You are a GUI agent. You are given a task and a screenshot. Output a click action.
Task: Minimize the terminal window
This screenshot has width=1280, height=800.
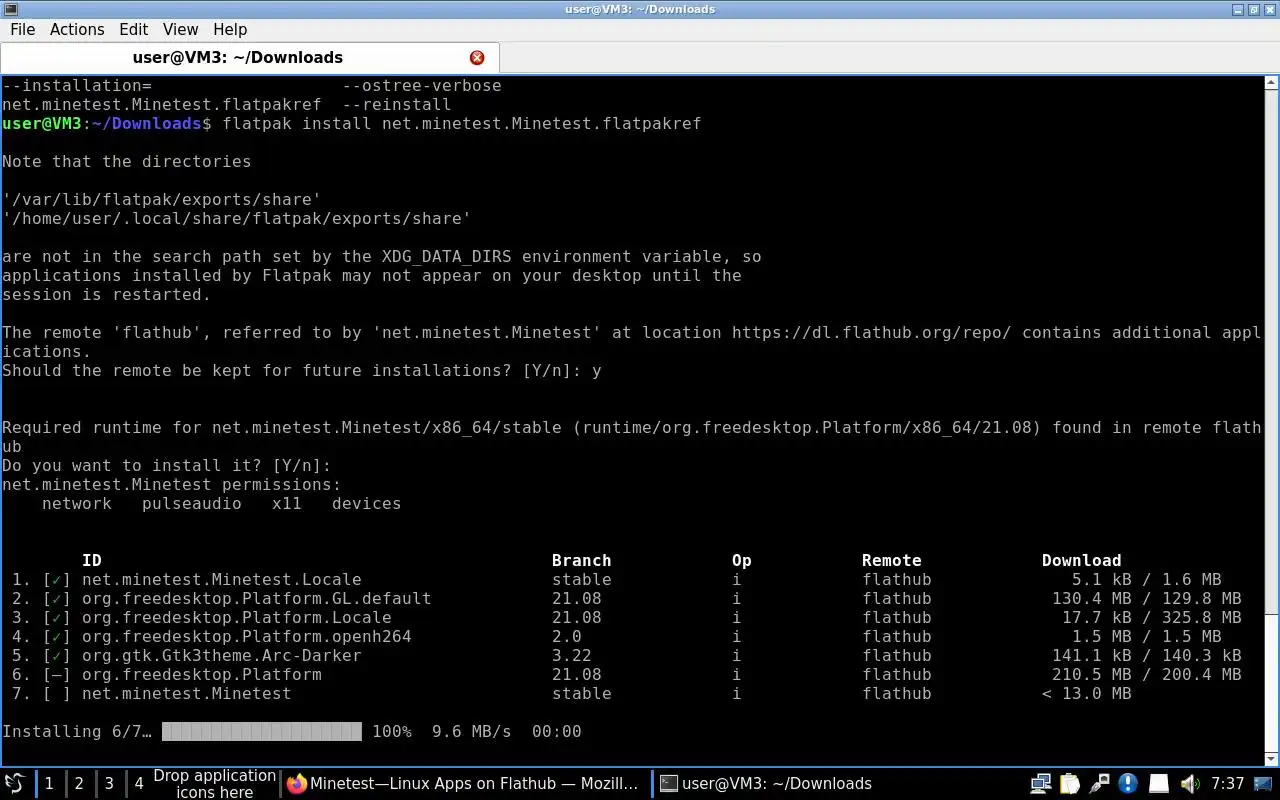tap(1238, 9)
